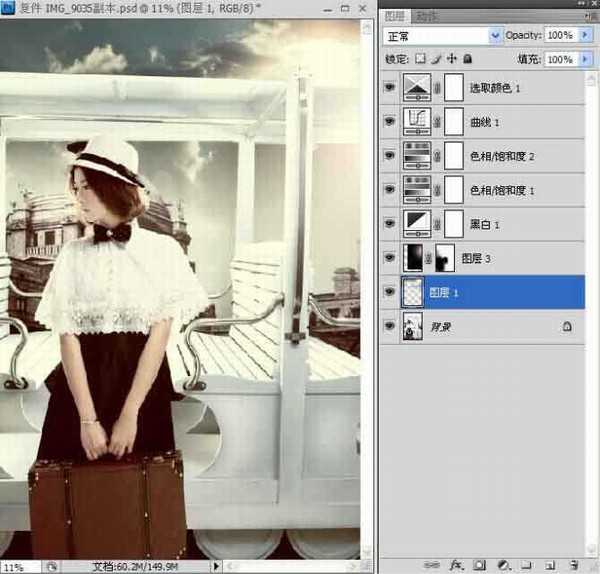Toggle lock transparent pixels
Viewport: 600px width, 574px height.
point(420,60)
